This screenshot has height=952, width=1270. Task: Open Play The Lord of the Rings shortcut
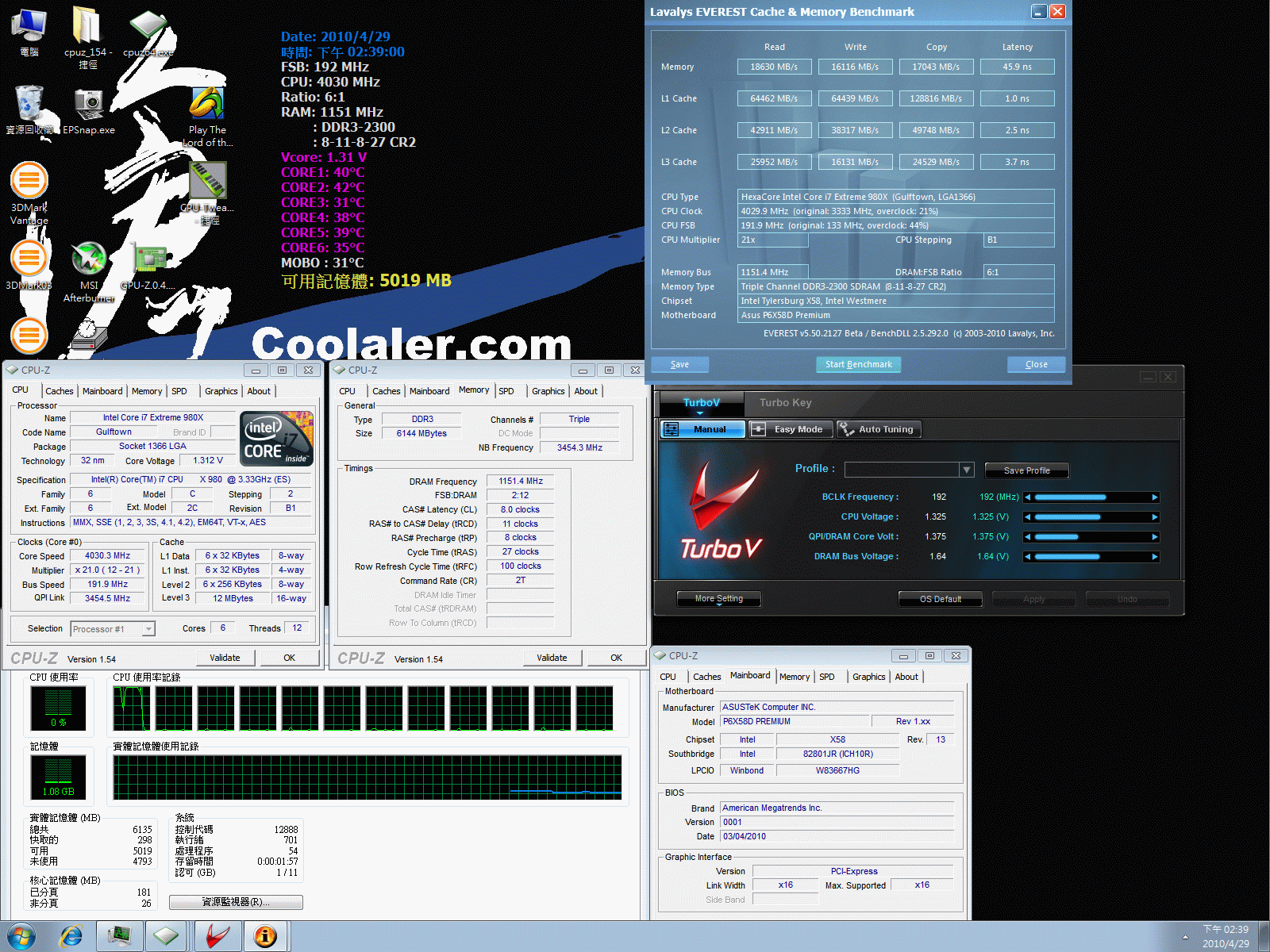[207, 116]
